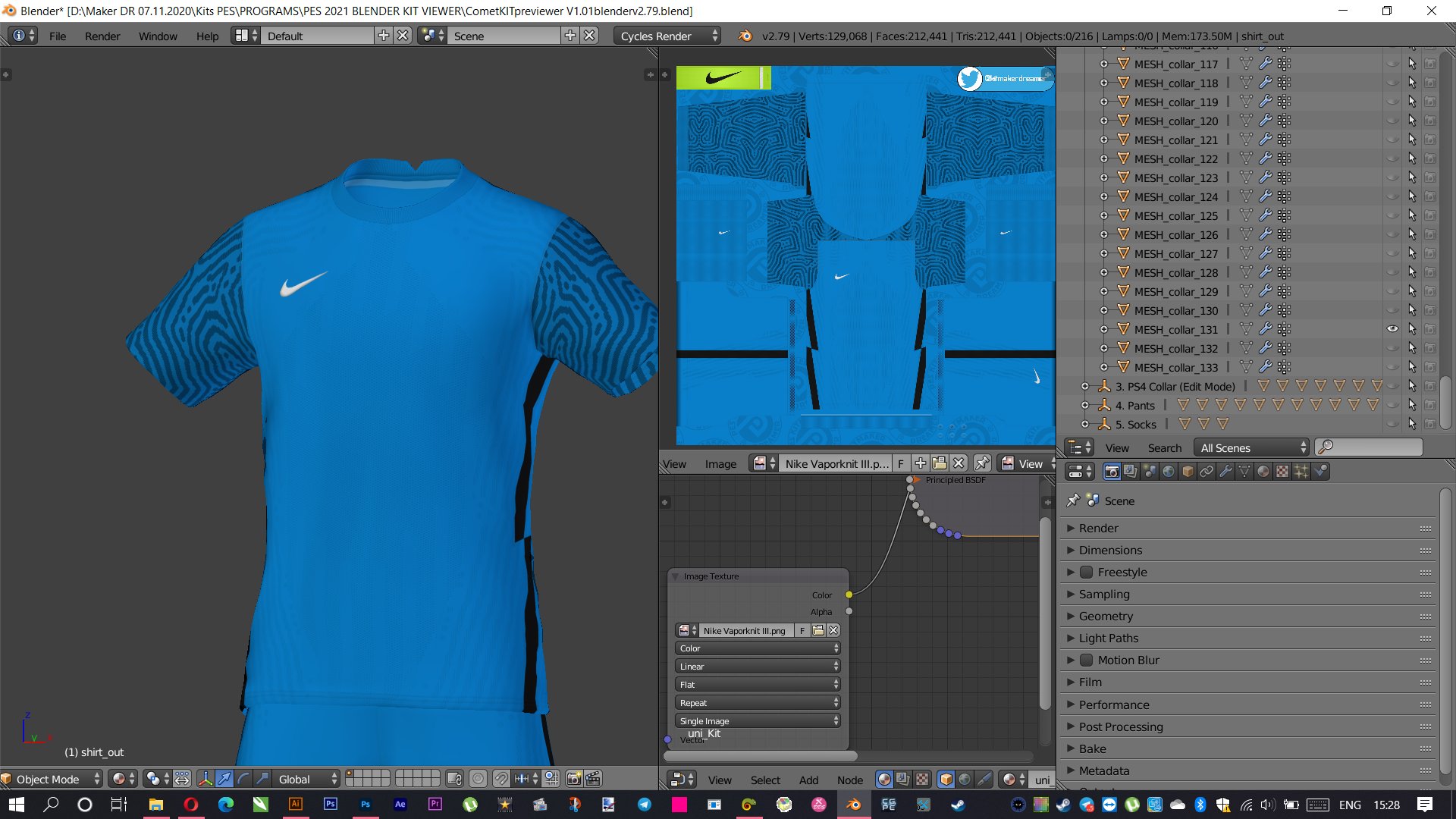
Task: Select Texture nodes tree type icon
Action: pos(922,780)
